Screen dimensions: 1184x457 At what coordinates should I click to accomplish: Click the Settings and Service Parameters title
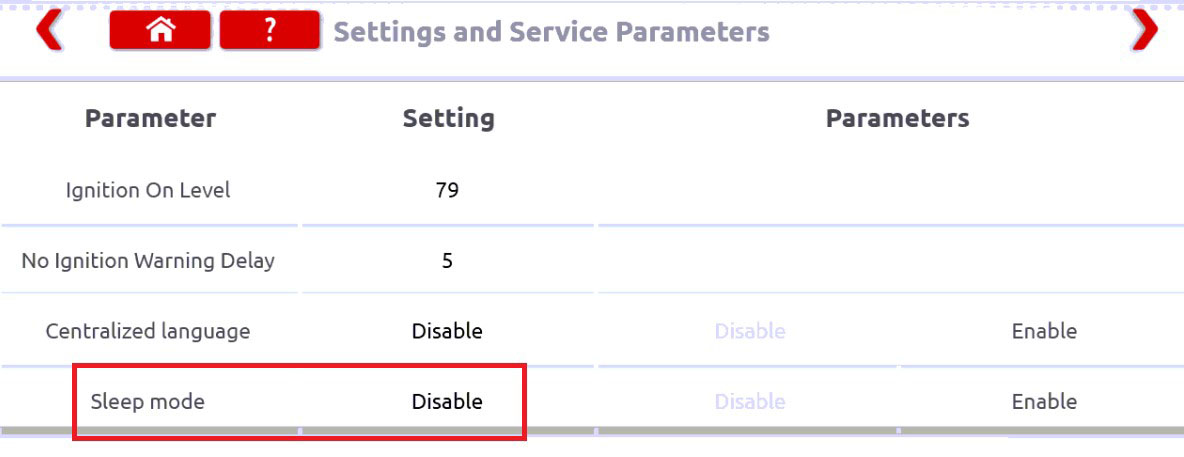pos(551,32)
